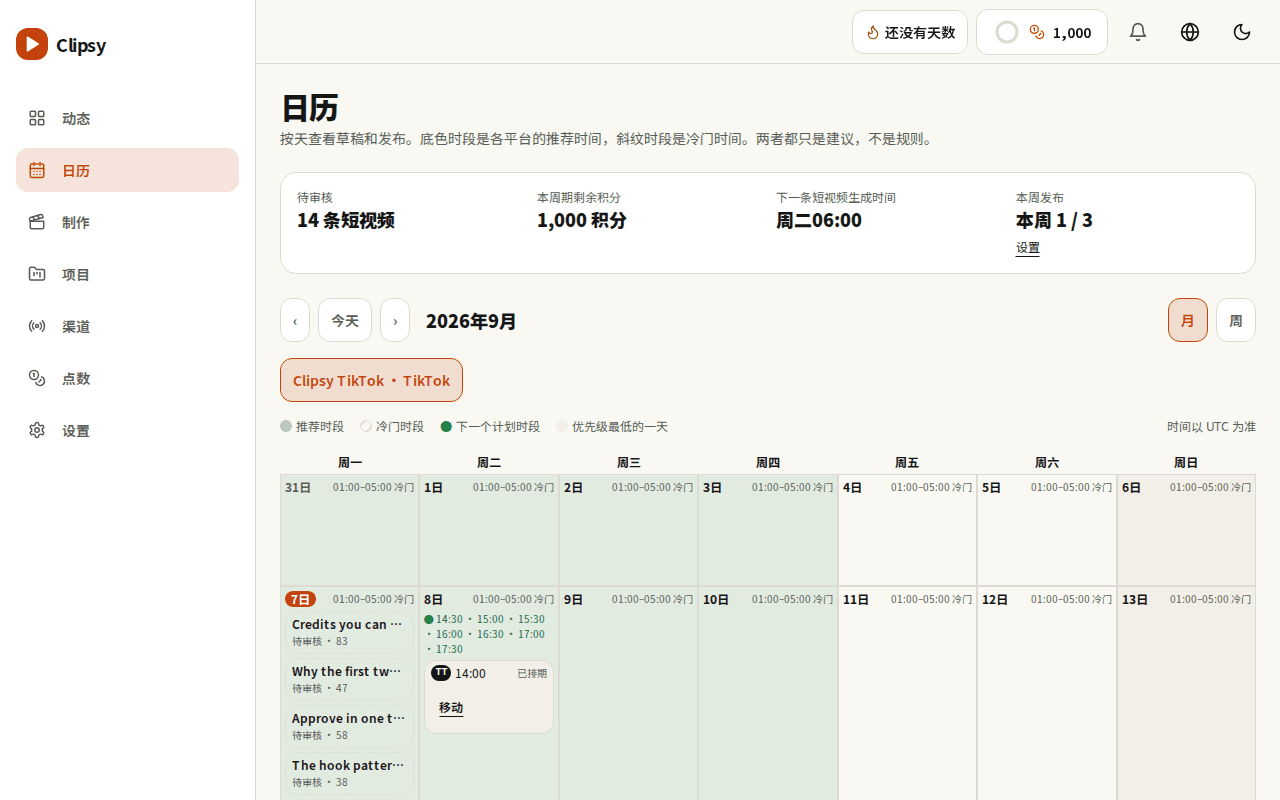Jump to 今天
Screen dimensions: 1280x800
point(345,320)
